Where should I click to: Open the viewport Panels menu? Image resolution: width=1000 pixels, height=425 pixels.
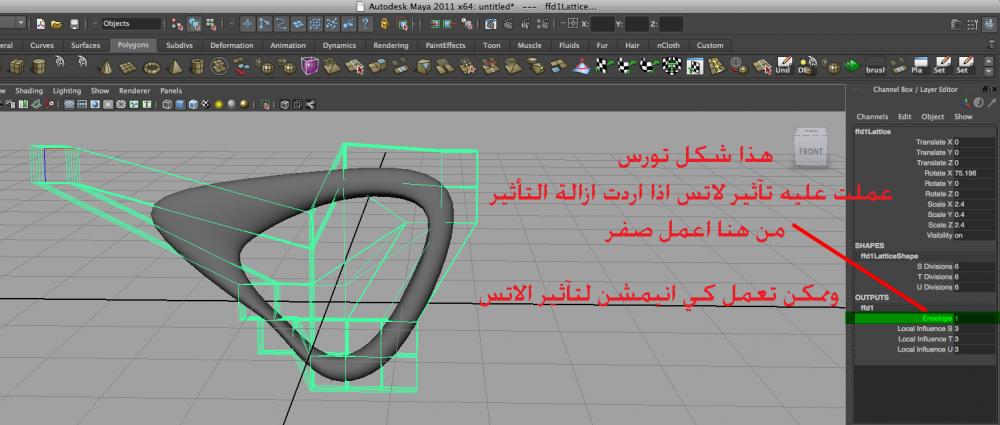point(171,91)
